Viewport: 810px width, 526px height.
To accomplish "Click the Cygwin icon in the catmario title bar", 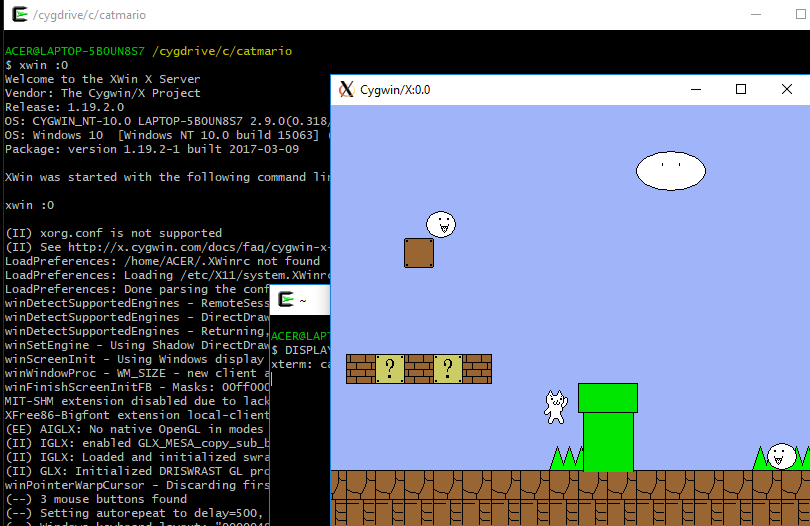I will (19, 15).
